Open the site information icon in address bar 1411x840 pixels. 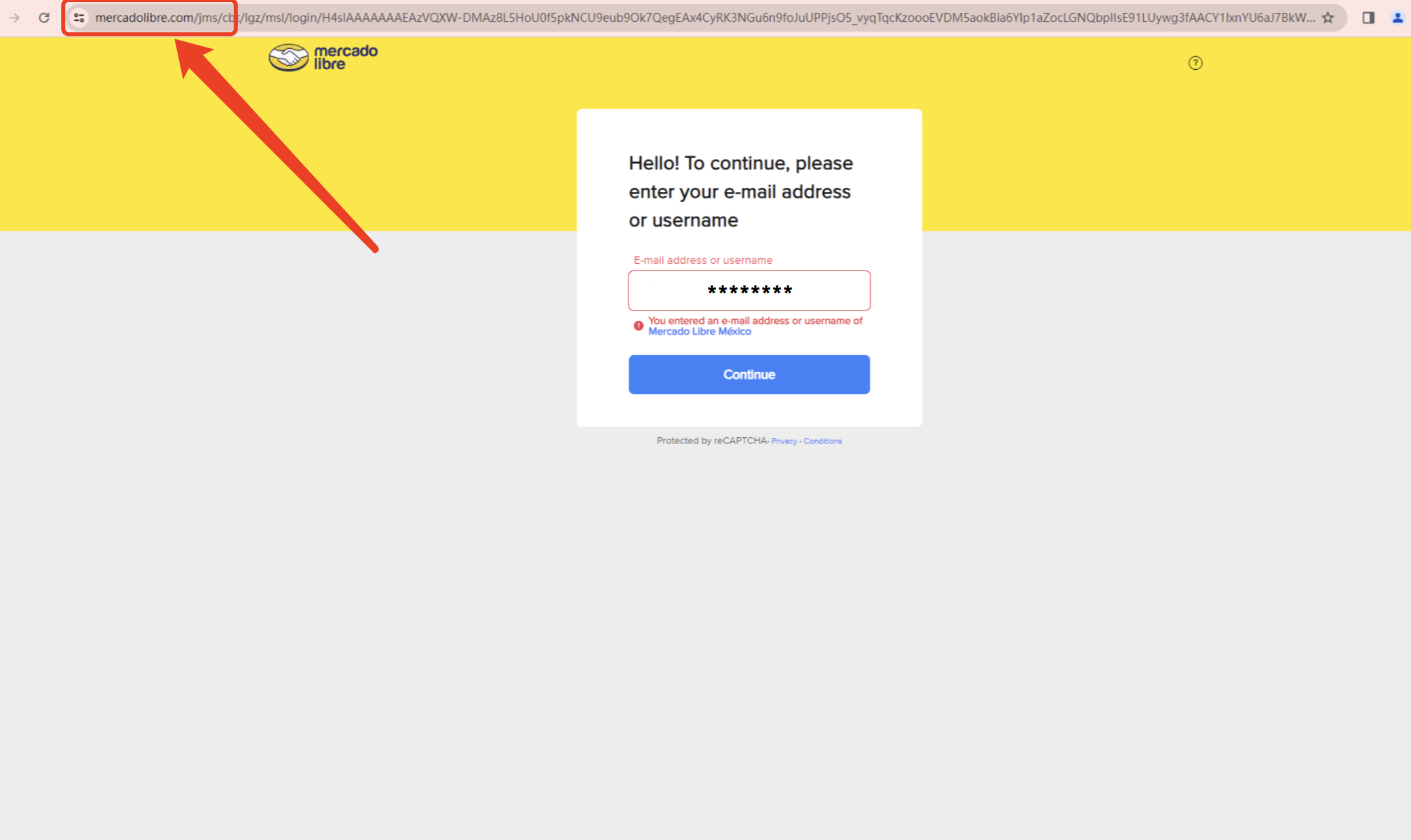79,18
